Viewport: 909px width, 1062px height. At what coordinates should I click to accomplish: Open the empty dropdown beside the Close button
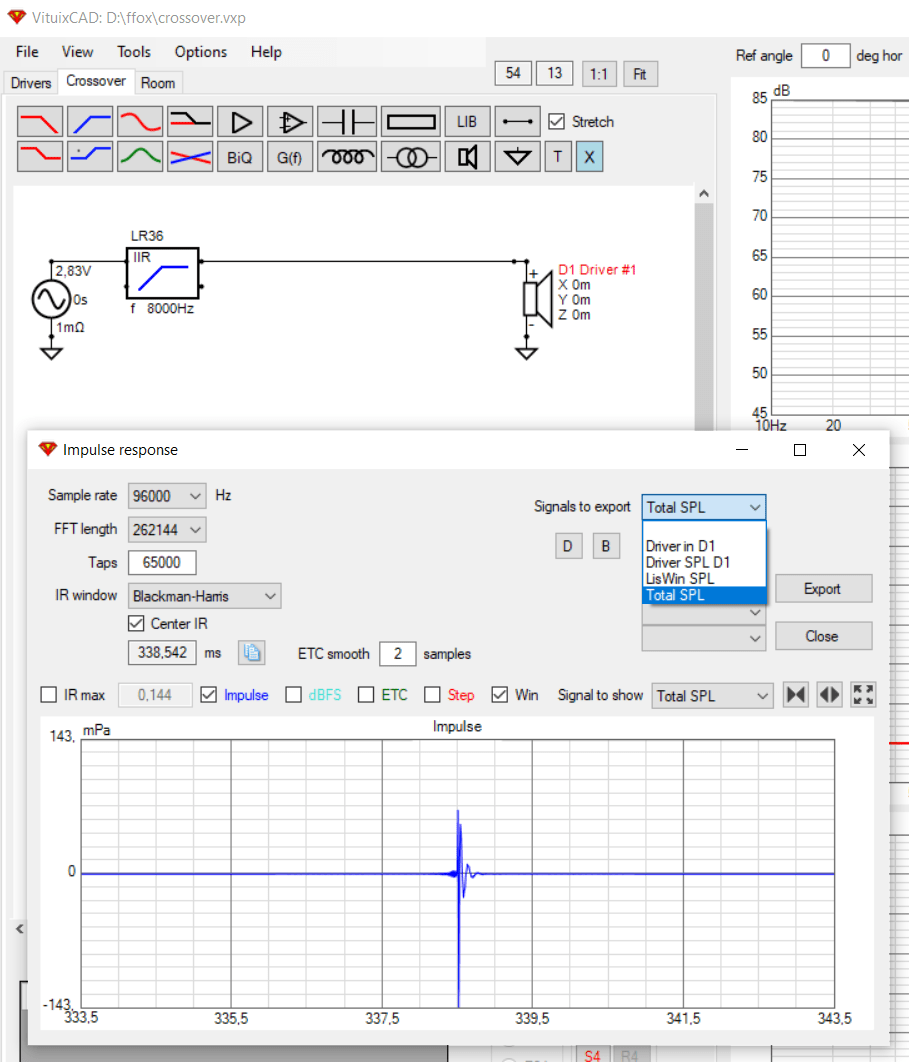704,638
